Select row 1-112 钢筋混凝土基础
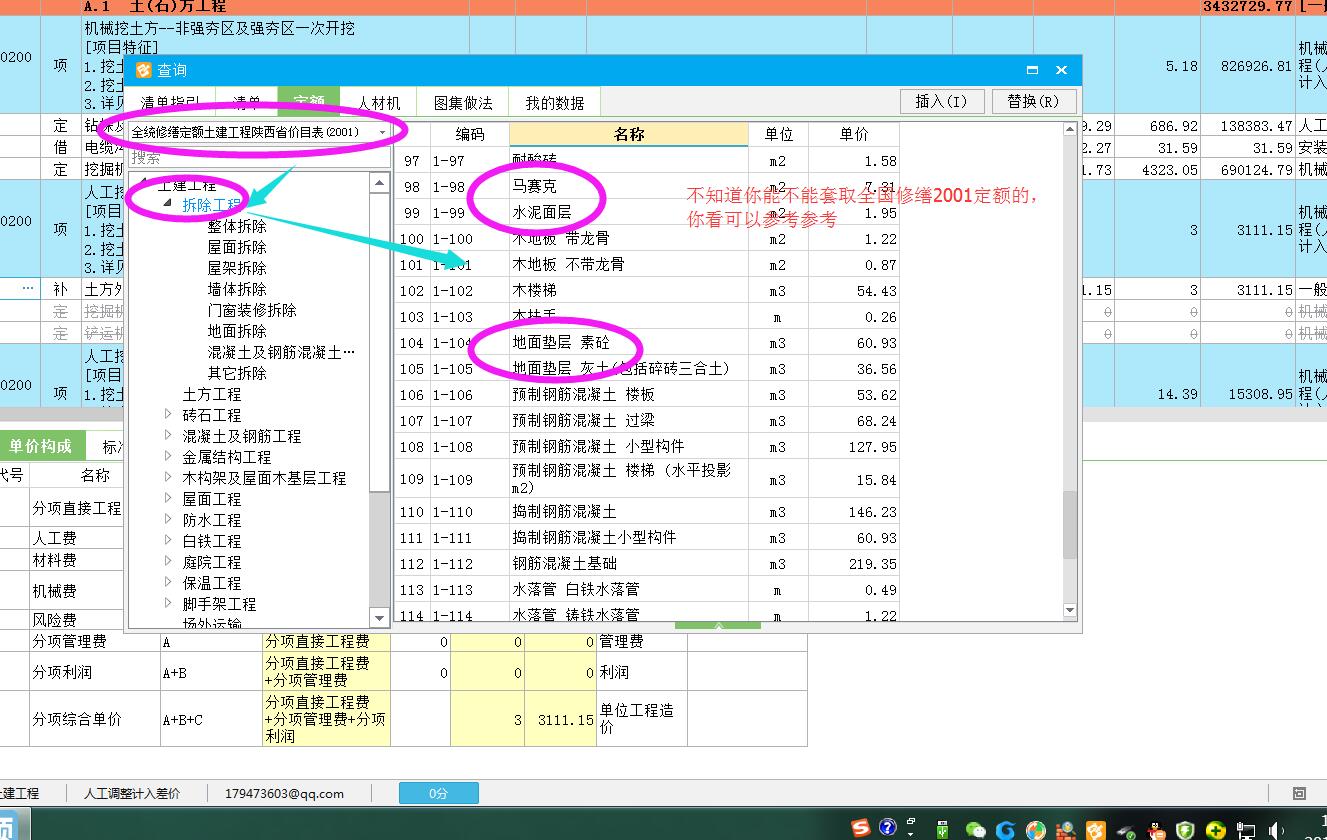 coord(647,564)
